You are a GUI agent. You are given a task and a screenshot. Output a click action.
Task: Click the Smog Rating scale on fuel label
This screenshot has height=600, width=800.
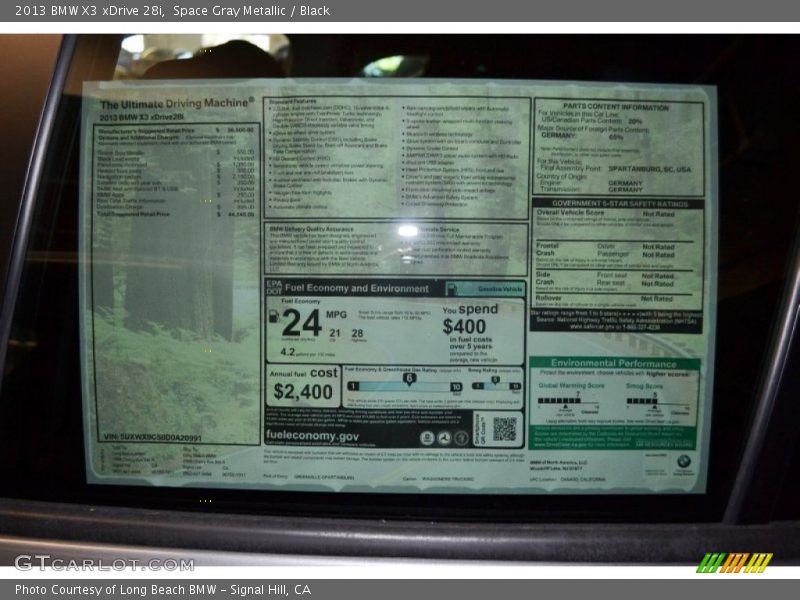point(496,382)
